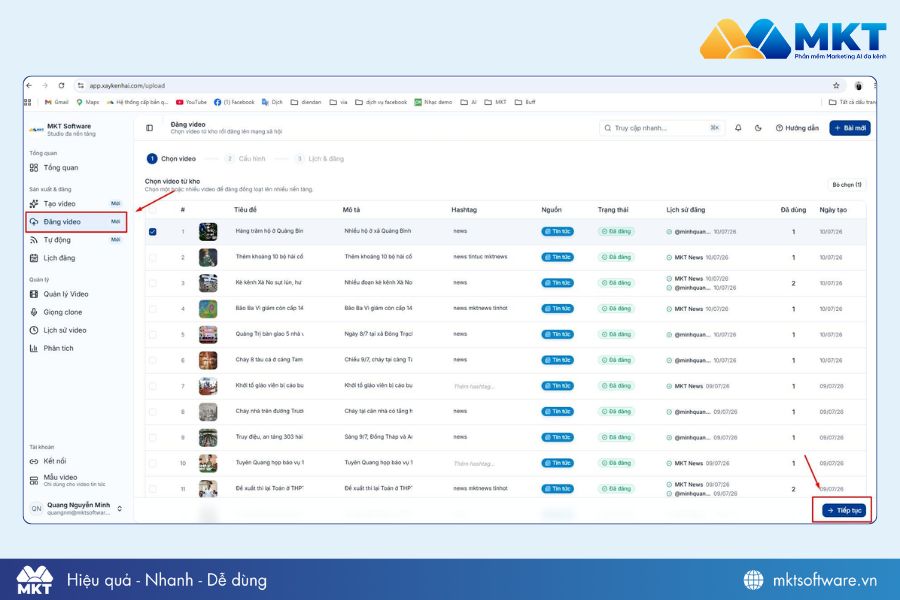This screenshot has height=600, width=900.
Task: Click the notification bell icon
Action: pyautogui.click(x=738, y=128)
